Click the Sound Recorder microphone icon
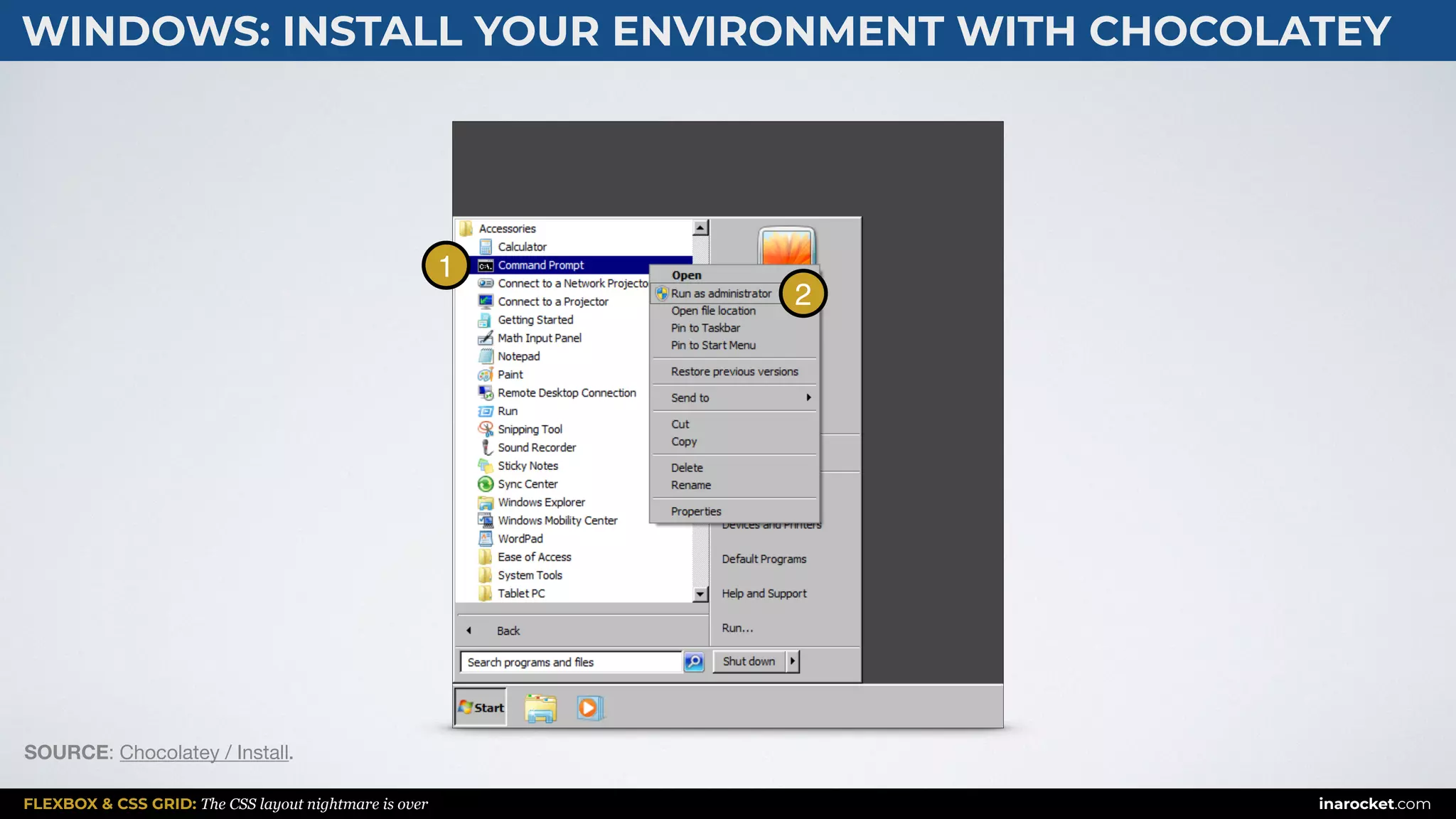1456x819 pixels. point(486,447)
